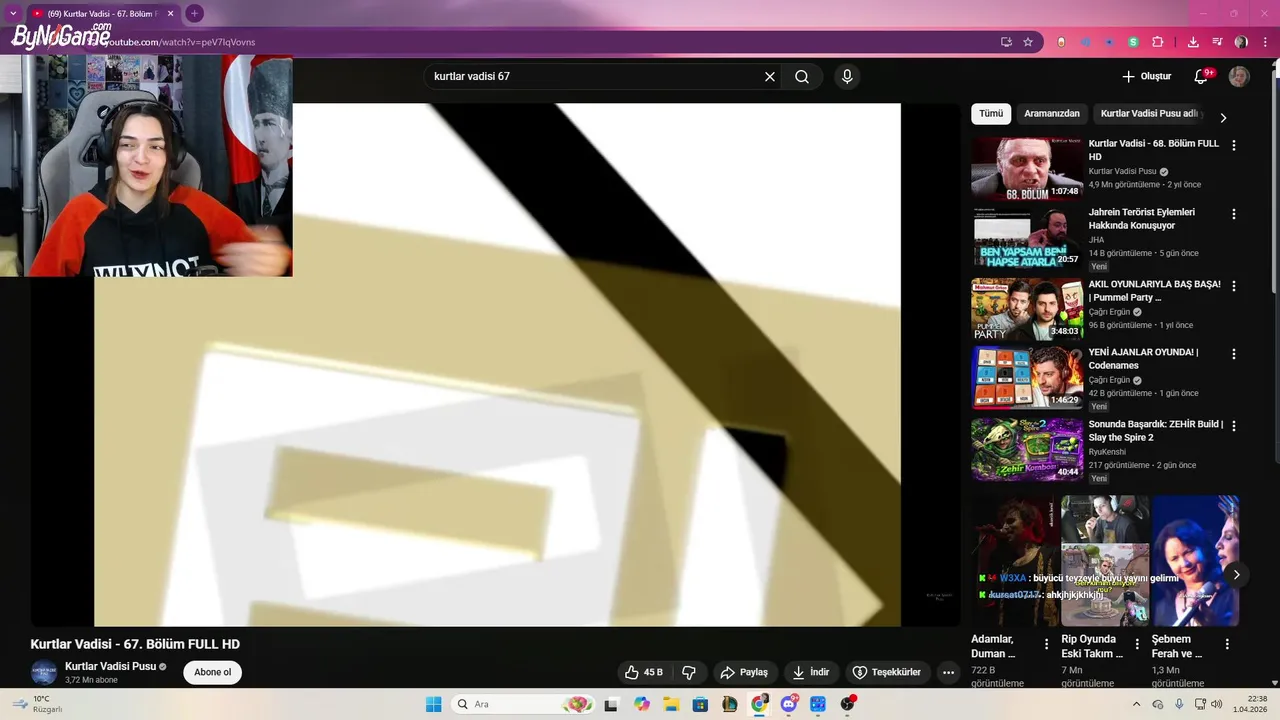Image resolution: width=1280 pixels, height=720 pixels.
Task: Click the Çağrı Ergün channel under Pummel Party
Action: click(x=1109, y=311)
